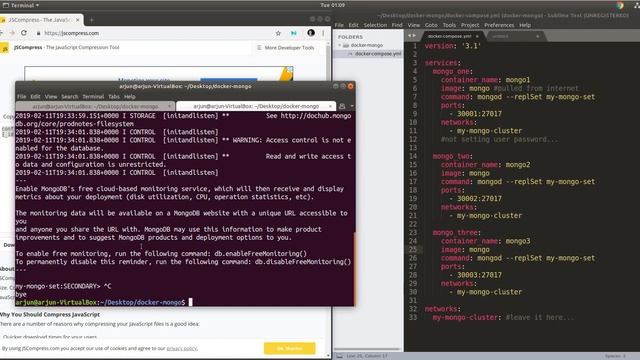Open Sublime Text Goto menu
The image size is (640, 360).
pyautogui.click(x=431, y=25)
